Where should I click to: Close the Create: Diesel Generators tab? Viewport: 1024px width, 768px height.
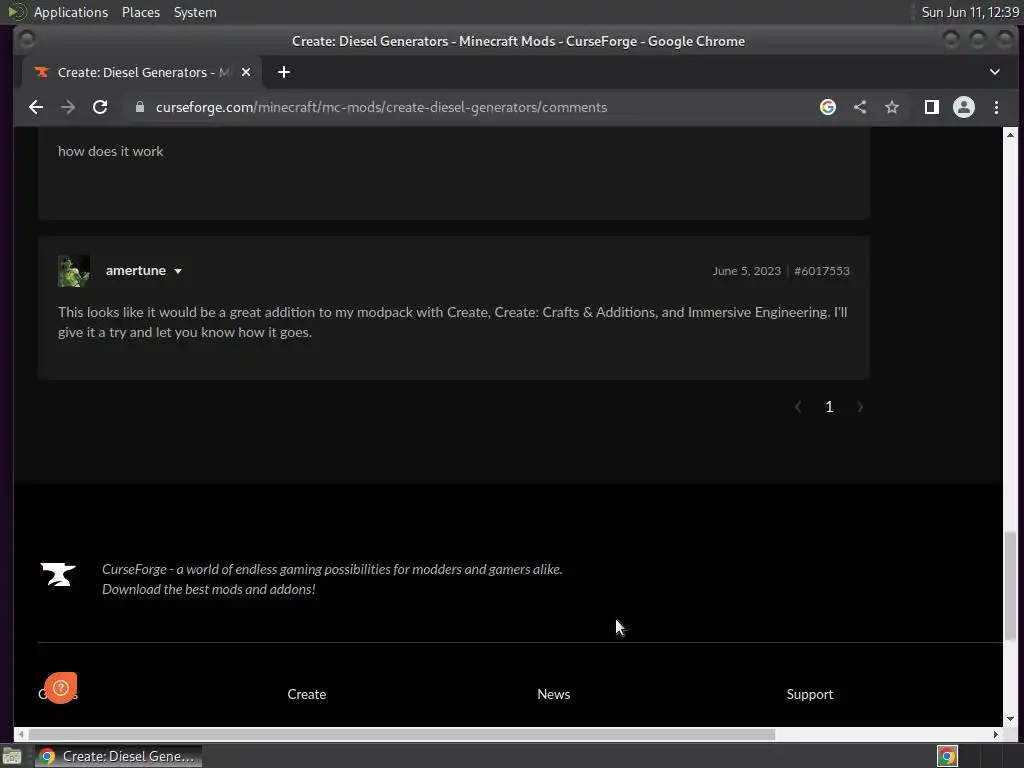click(246, 72)
